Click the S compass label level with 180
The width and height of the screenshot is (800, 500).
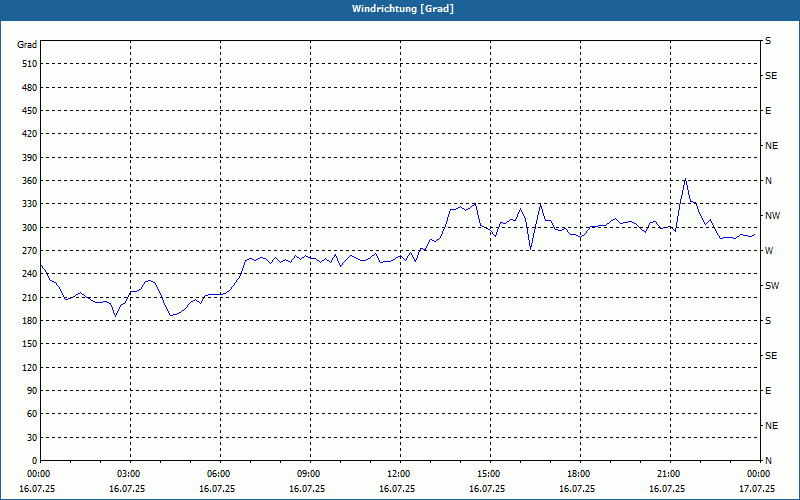(x=768, y=321)
